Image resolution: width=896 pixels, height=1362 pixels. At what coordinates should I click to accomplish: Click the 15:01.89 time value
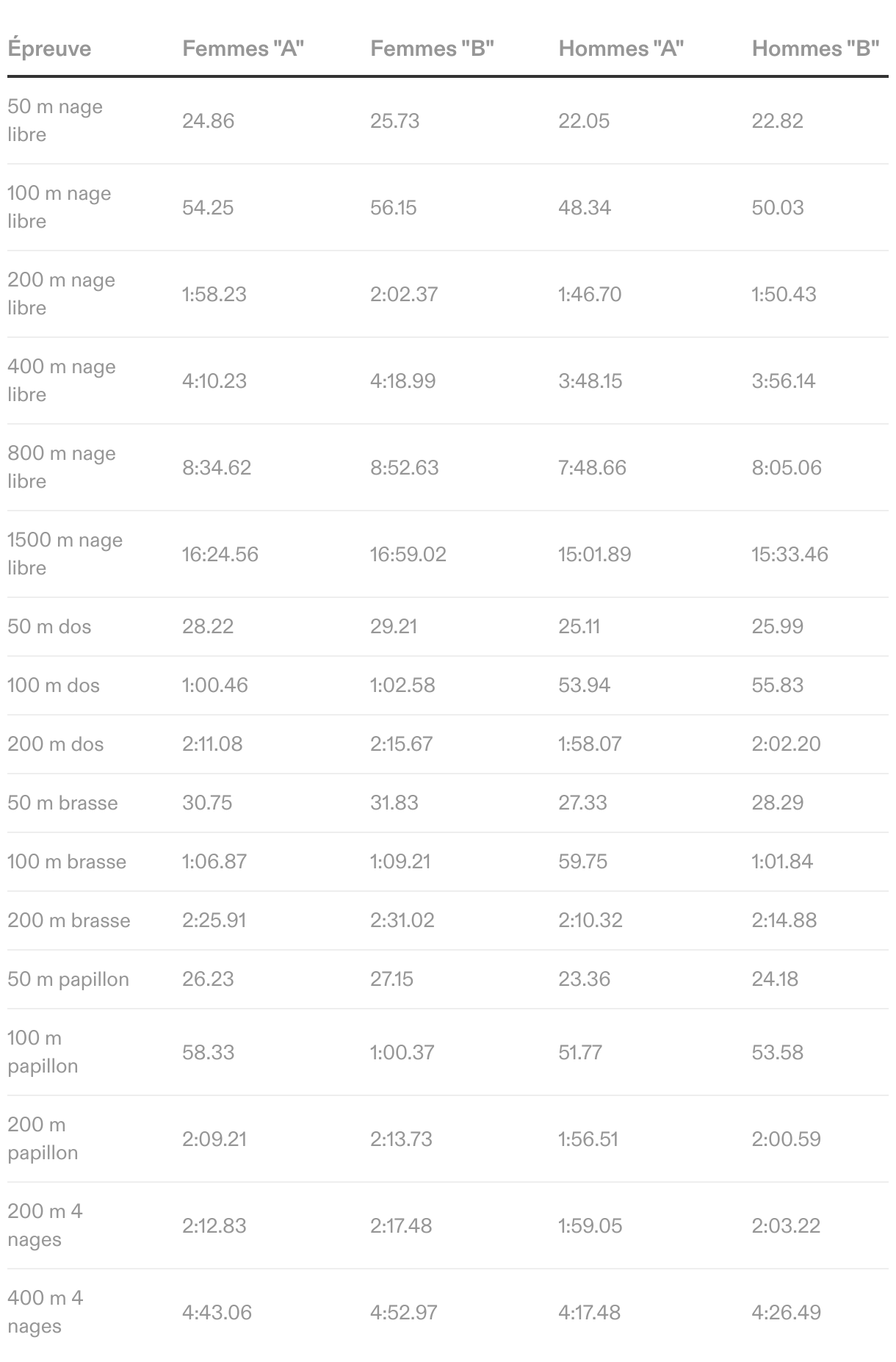594,554
